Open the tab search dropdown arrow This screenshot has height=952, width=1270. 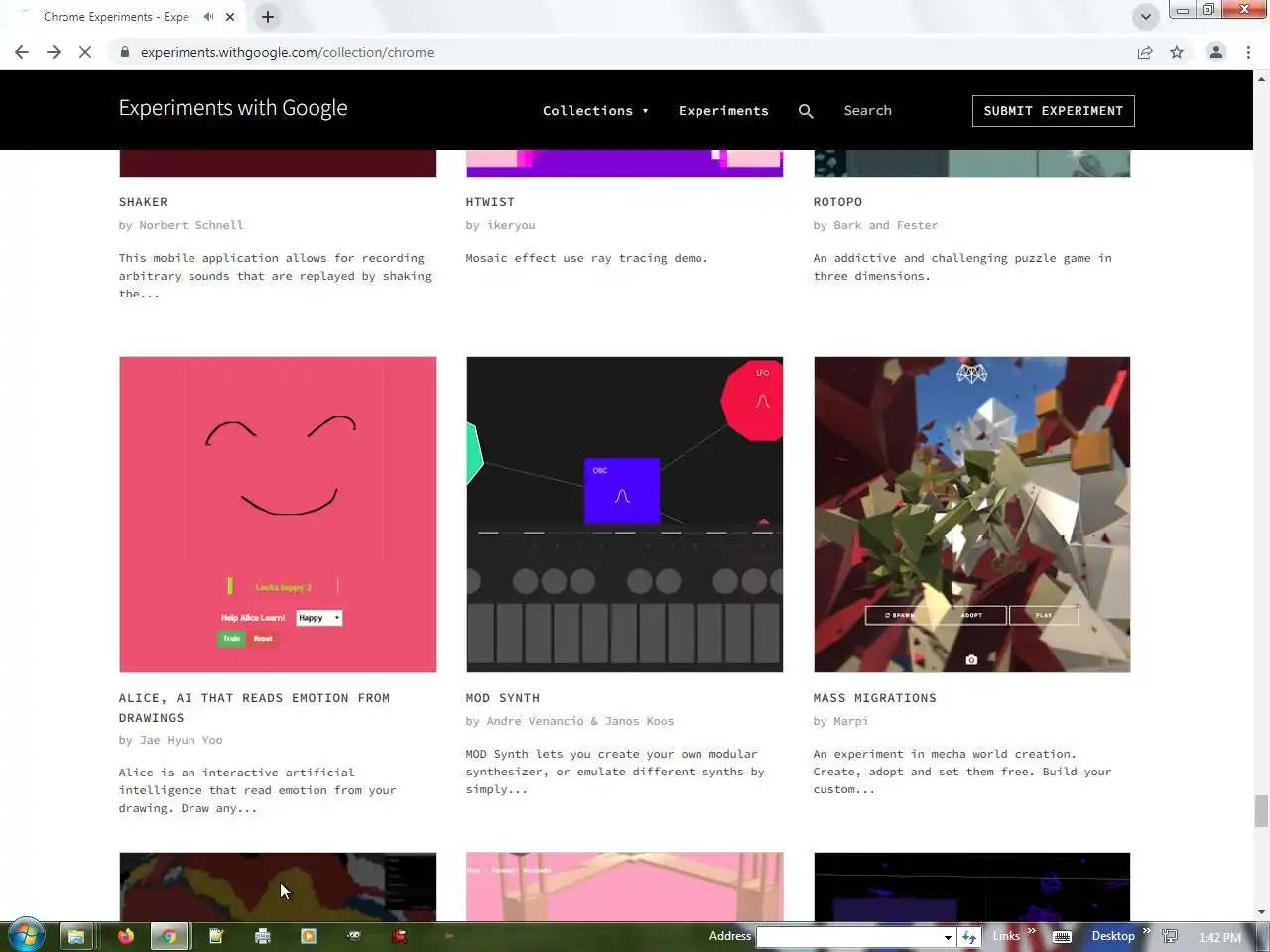tap(1145, 17)
